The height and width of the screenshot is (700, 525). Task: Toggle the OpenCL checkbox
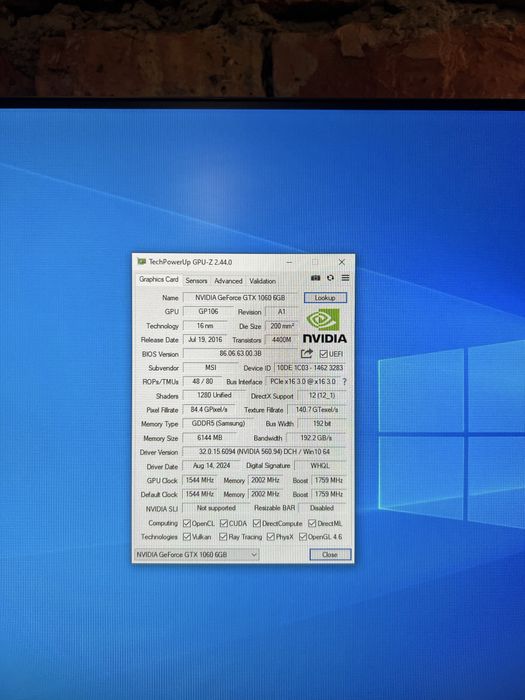click(x=187, y=523)
